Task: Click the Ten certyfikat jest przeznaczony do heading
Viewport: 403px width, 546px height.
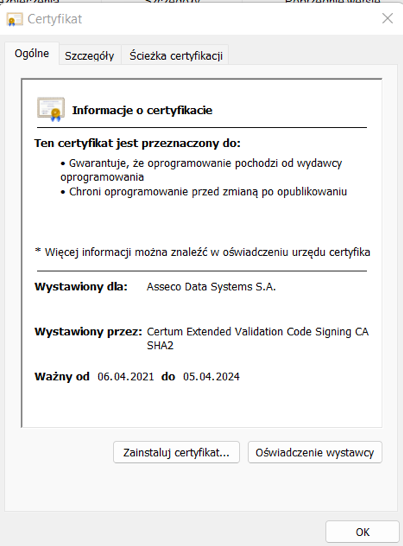Action: point(137,143)
